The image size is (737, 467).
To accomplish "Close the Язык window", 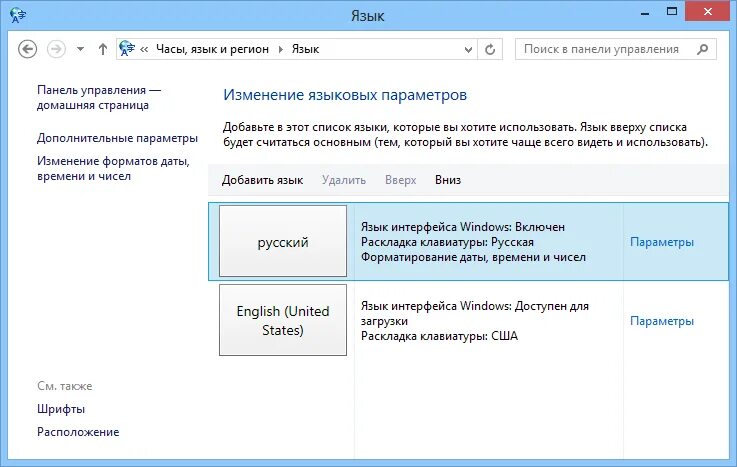I will pos(707,12).
